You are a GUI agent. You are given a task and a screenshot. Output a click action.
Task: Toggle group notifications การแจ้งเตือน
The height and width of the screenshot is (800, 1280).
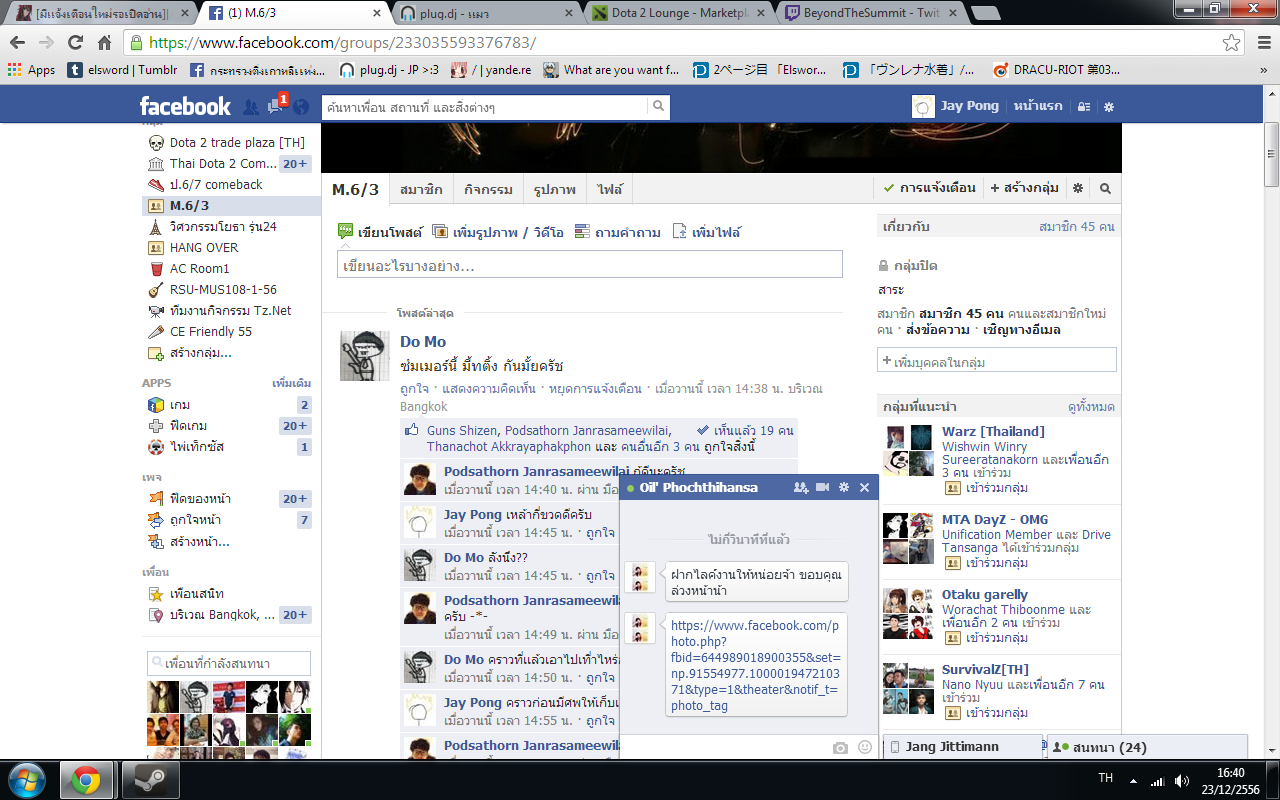tap(929, 188)
